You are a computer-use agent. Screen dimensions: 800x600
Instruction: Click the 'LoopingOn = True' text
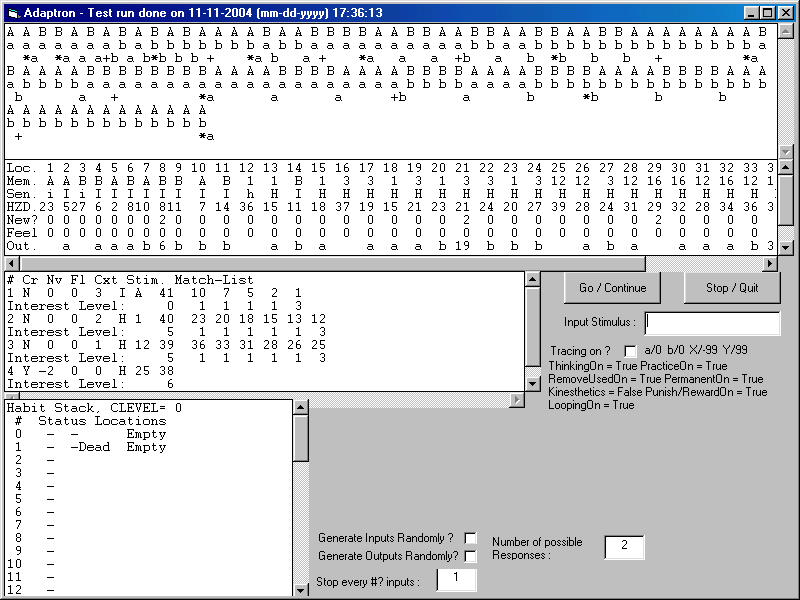point(591,405)
